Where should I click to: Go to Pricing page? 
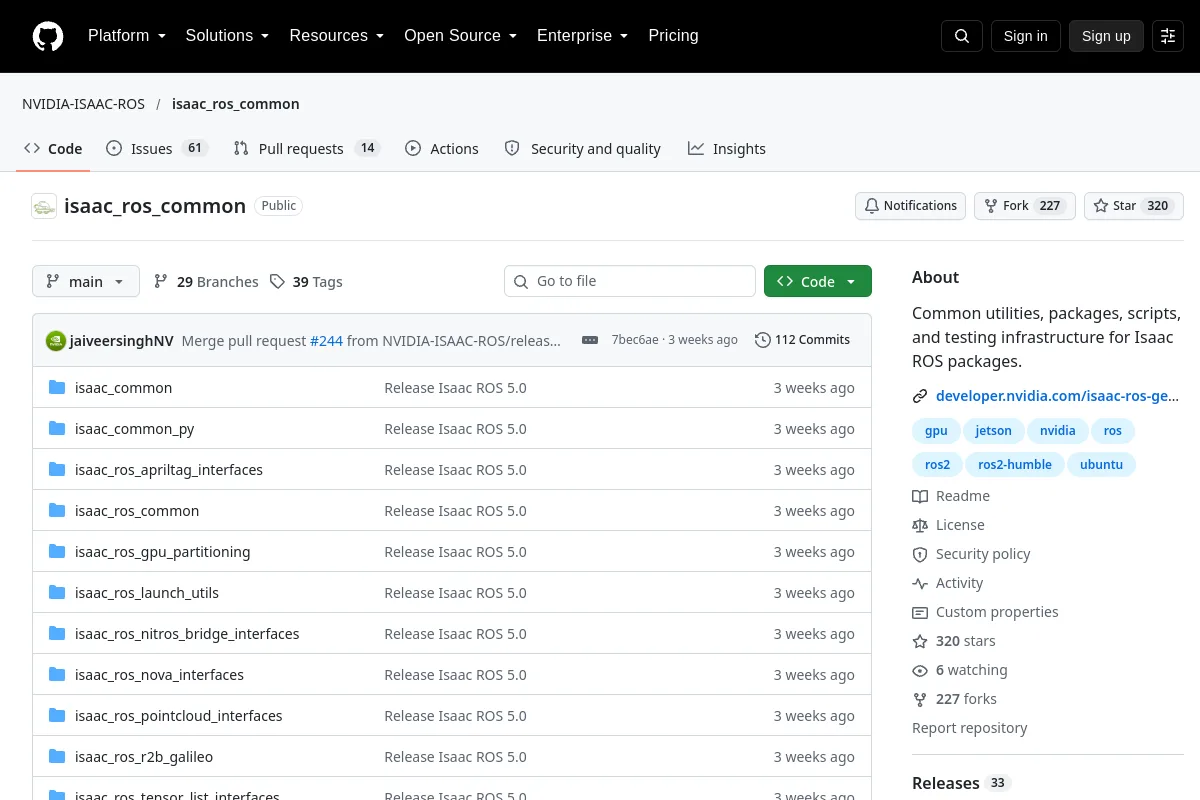pyautogui.click(x=673, y=36)
